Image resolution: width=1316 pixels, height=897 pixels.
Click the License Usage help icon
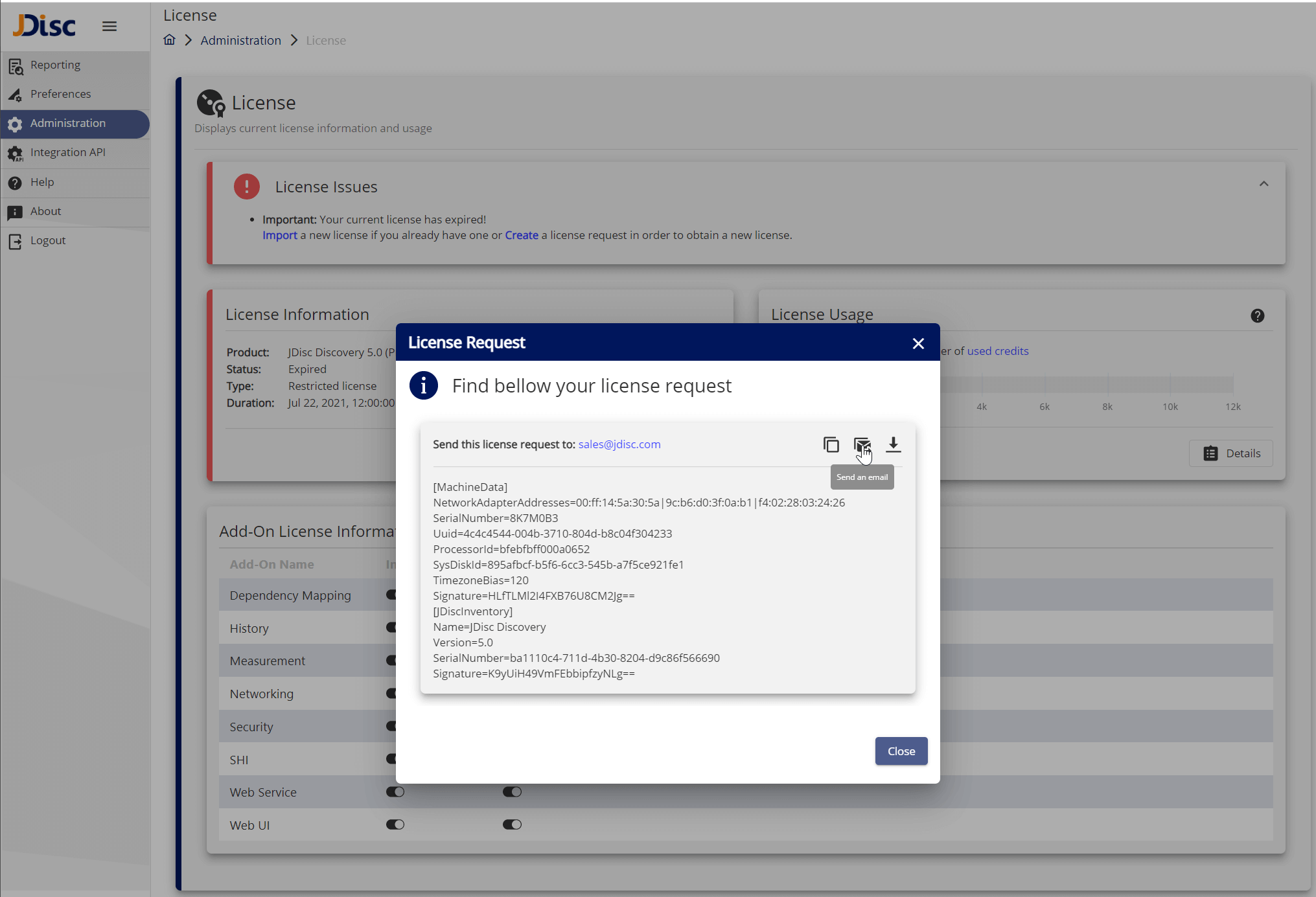click(1257, 315)
